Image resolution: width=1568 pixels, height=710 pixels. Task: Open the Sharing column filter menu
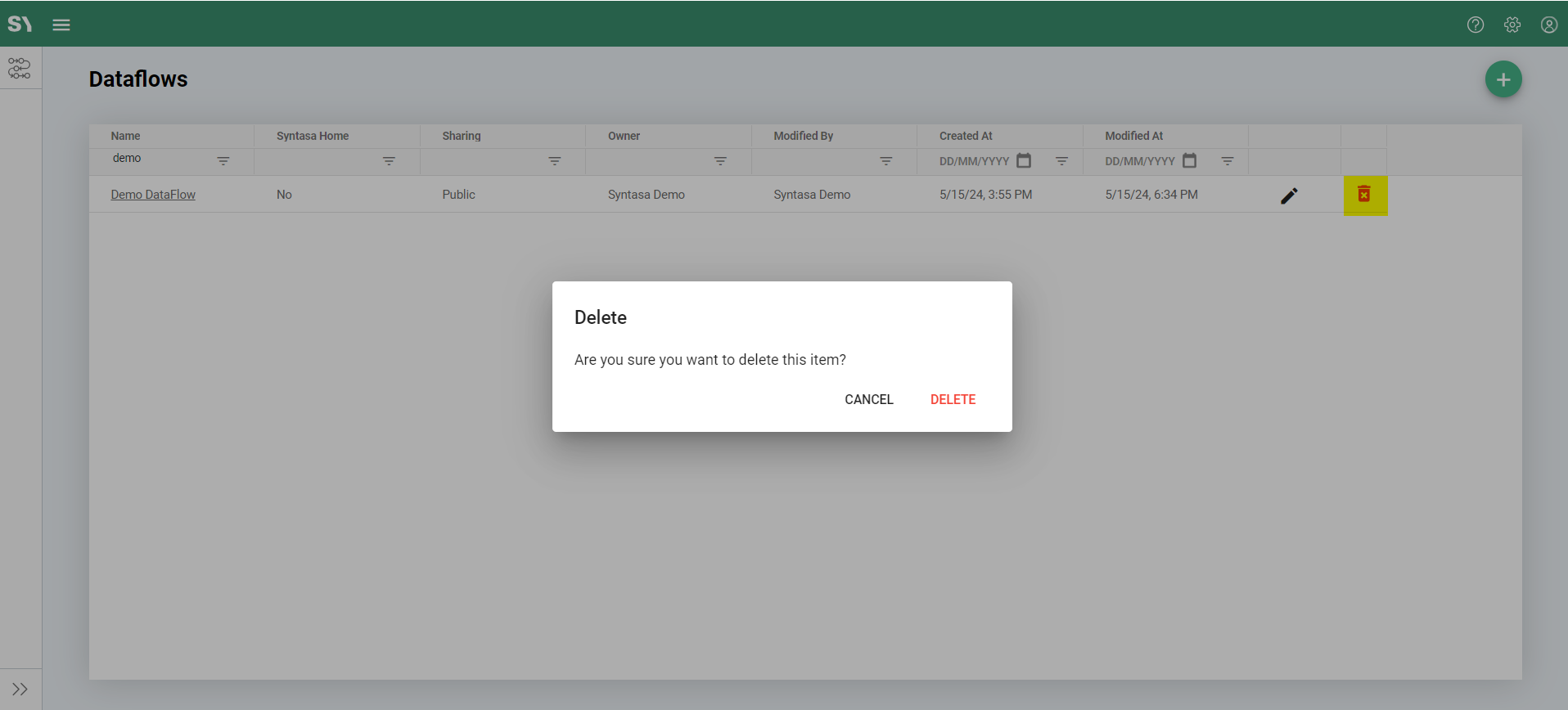point(555,161)
